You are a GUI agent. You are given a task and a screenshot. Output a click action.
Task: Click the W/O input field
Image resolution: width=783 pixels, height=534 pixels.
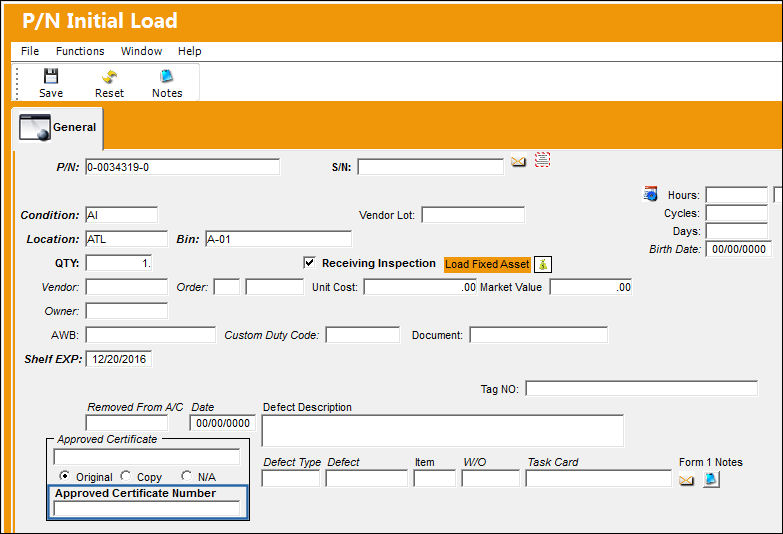point(490,478)
